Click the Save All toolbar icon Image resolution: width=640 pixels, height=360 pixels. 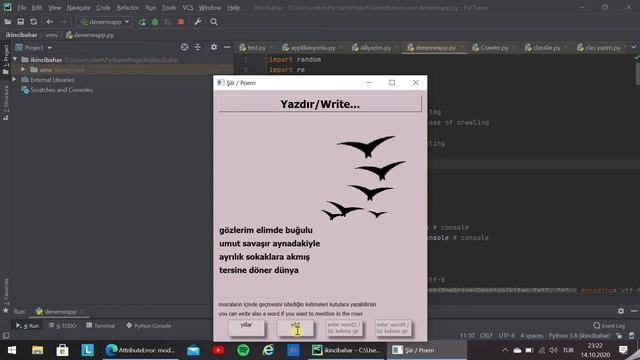[20, 22]
